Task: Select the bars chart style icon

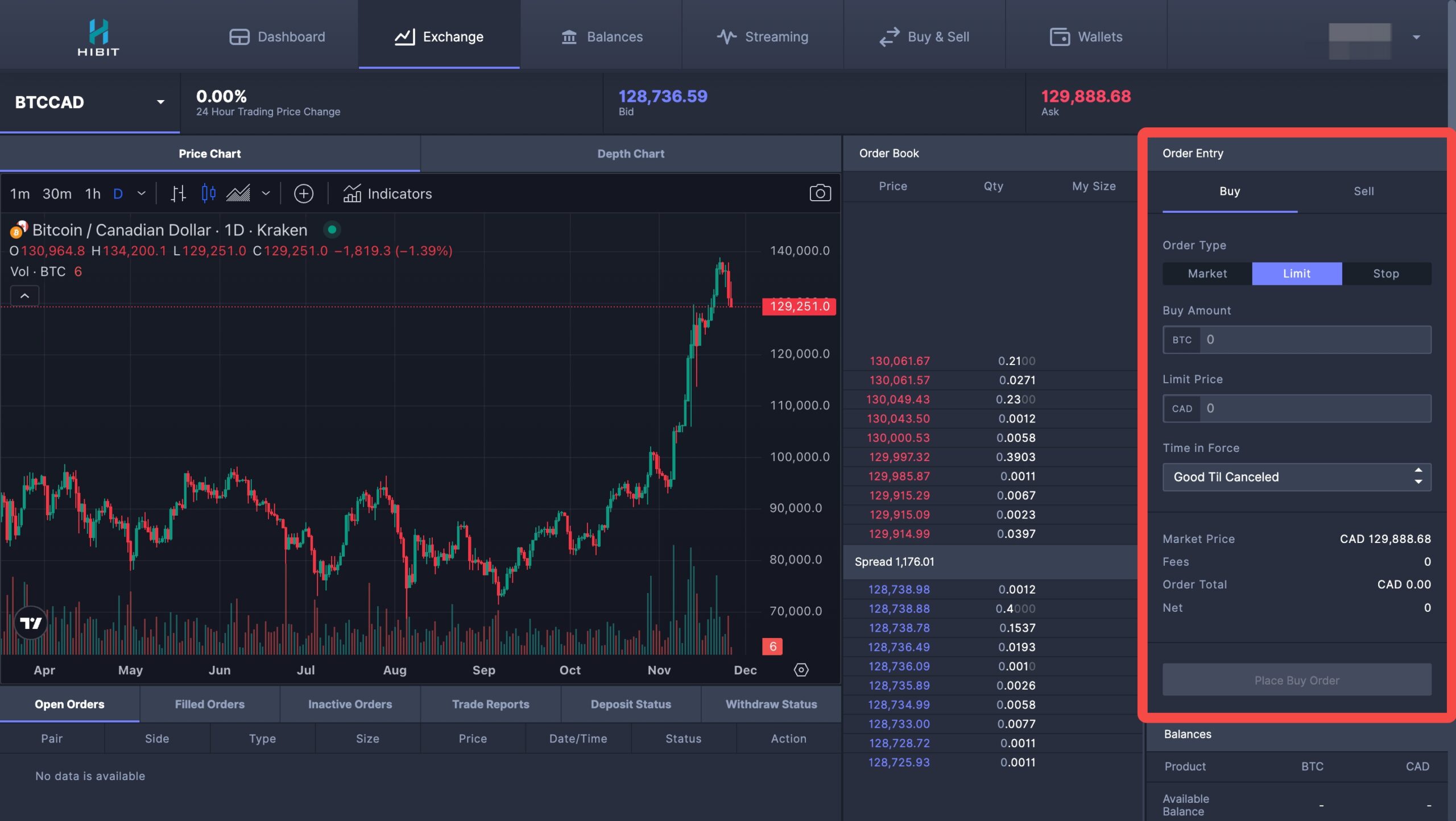Action: point(178,194)
